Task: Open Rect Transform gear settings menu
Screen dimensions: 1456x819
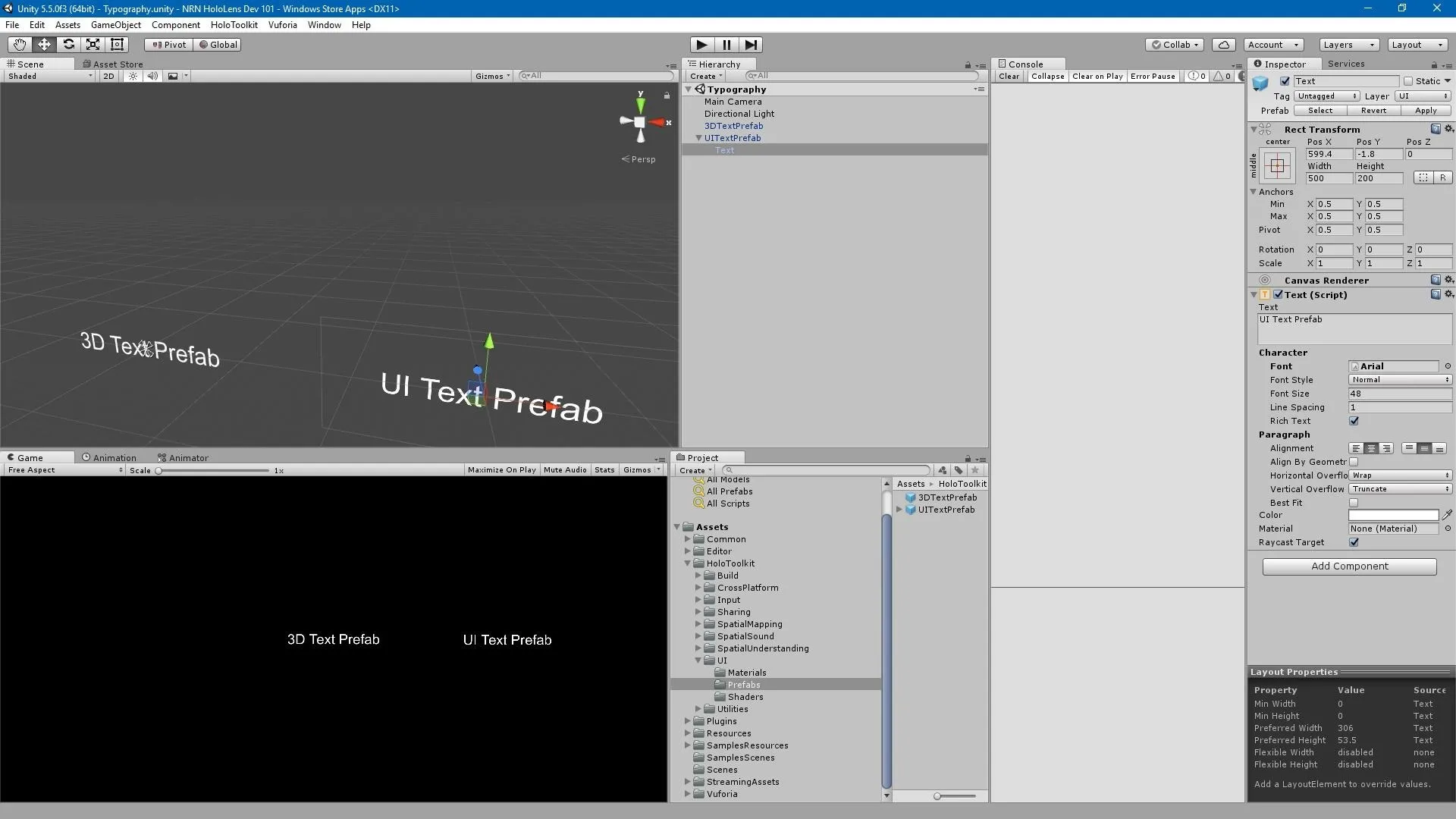Action: coord(1448,129)
